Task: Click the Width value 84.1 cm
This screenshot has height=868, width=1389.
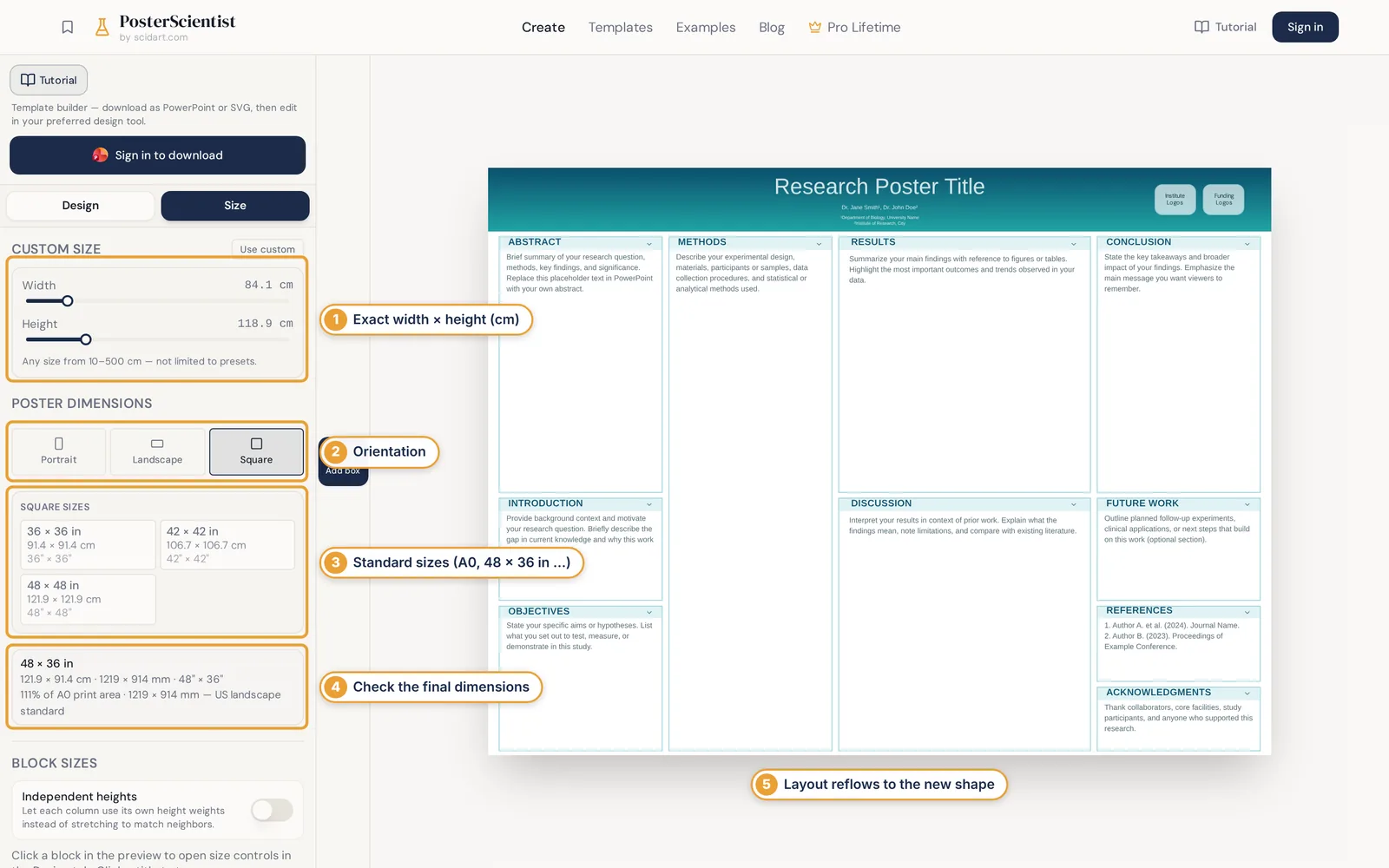Action: pyautogui.click(x=268, y=285)
